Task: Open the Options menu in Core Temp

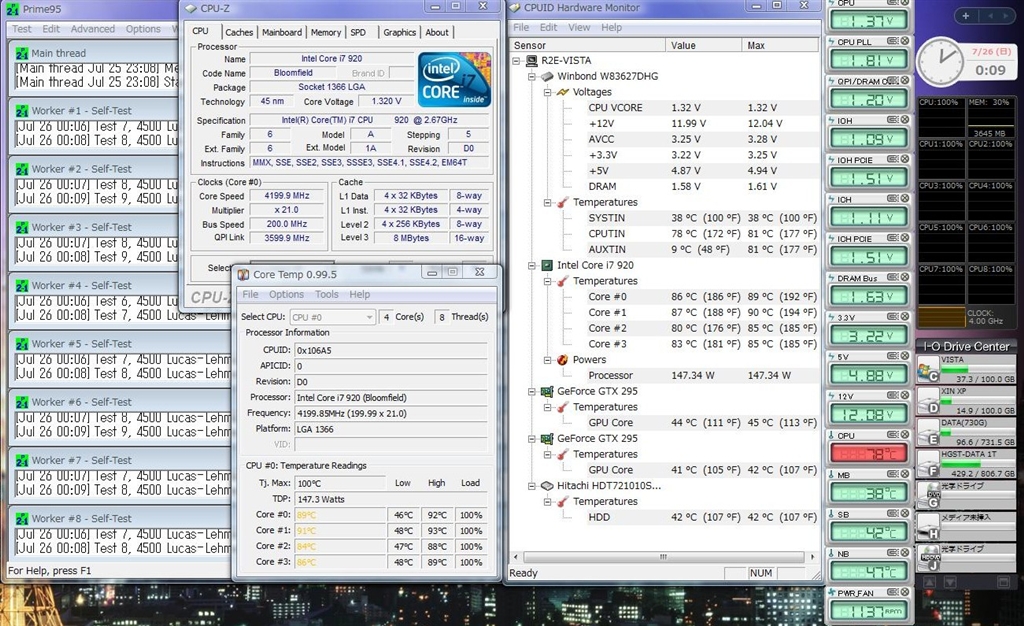Action: [x=286, y=294]
